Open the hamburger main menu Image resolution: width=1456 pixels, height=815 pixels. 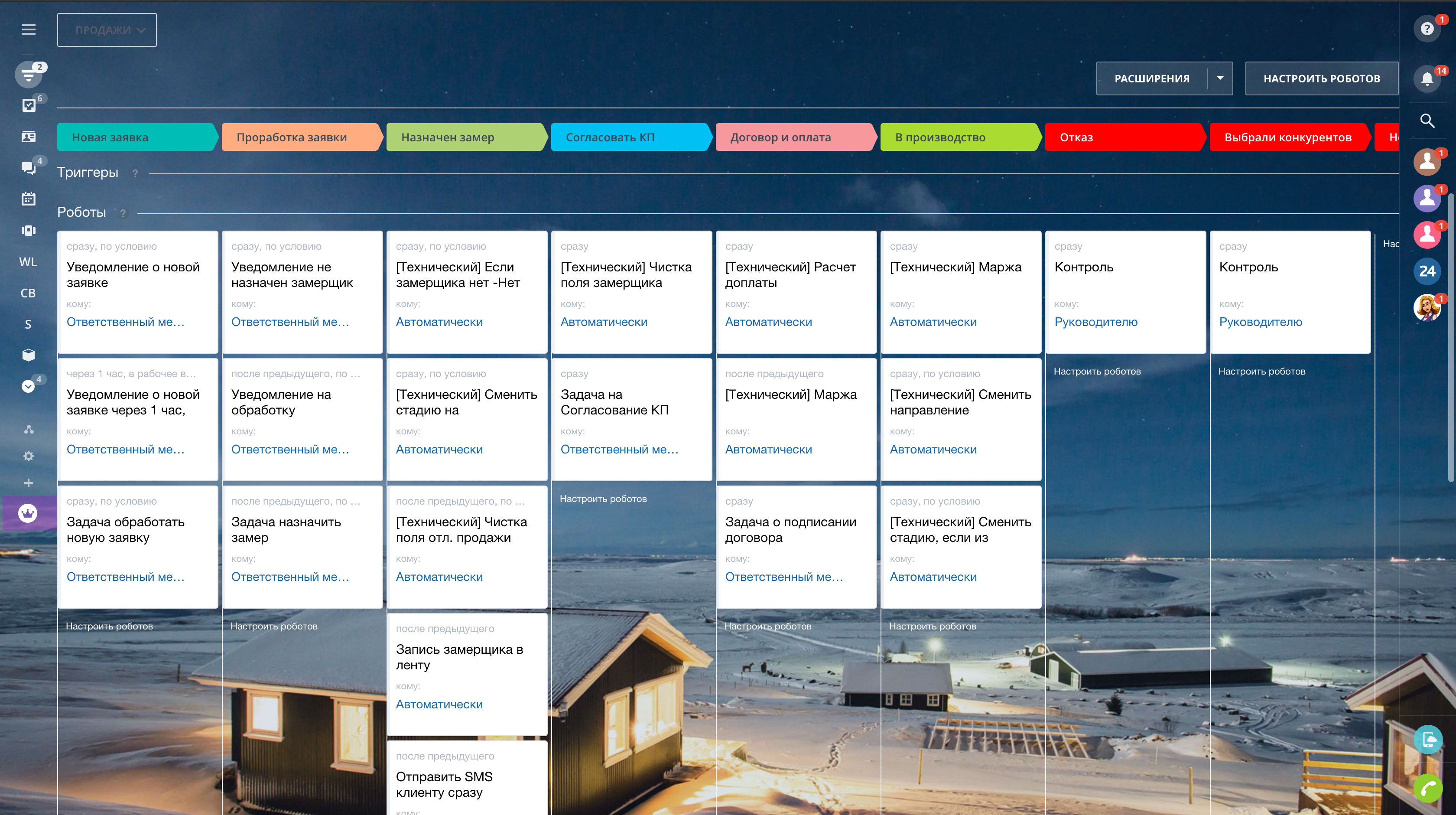coord(28,29)
